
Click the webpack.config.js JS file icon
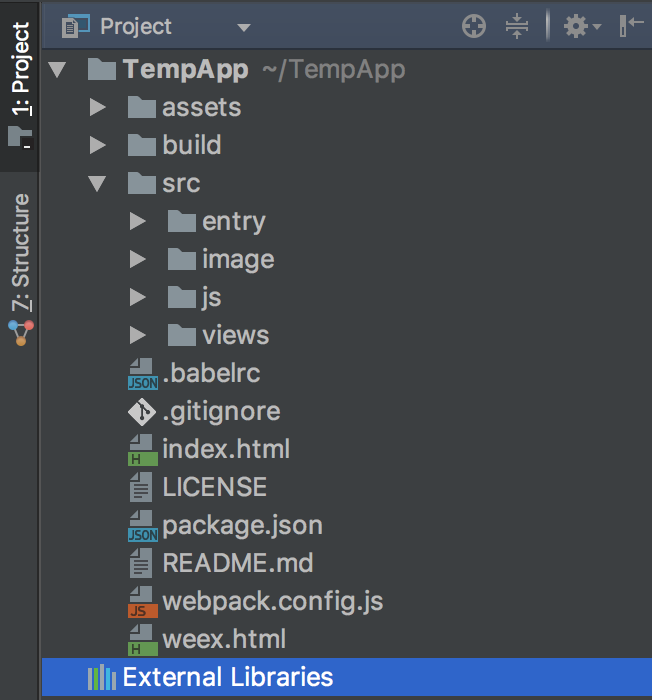tap(142, 602)
